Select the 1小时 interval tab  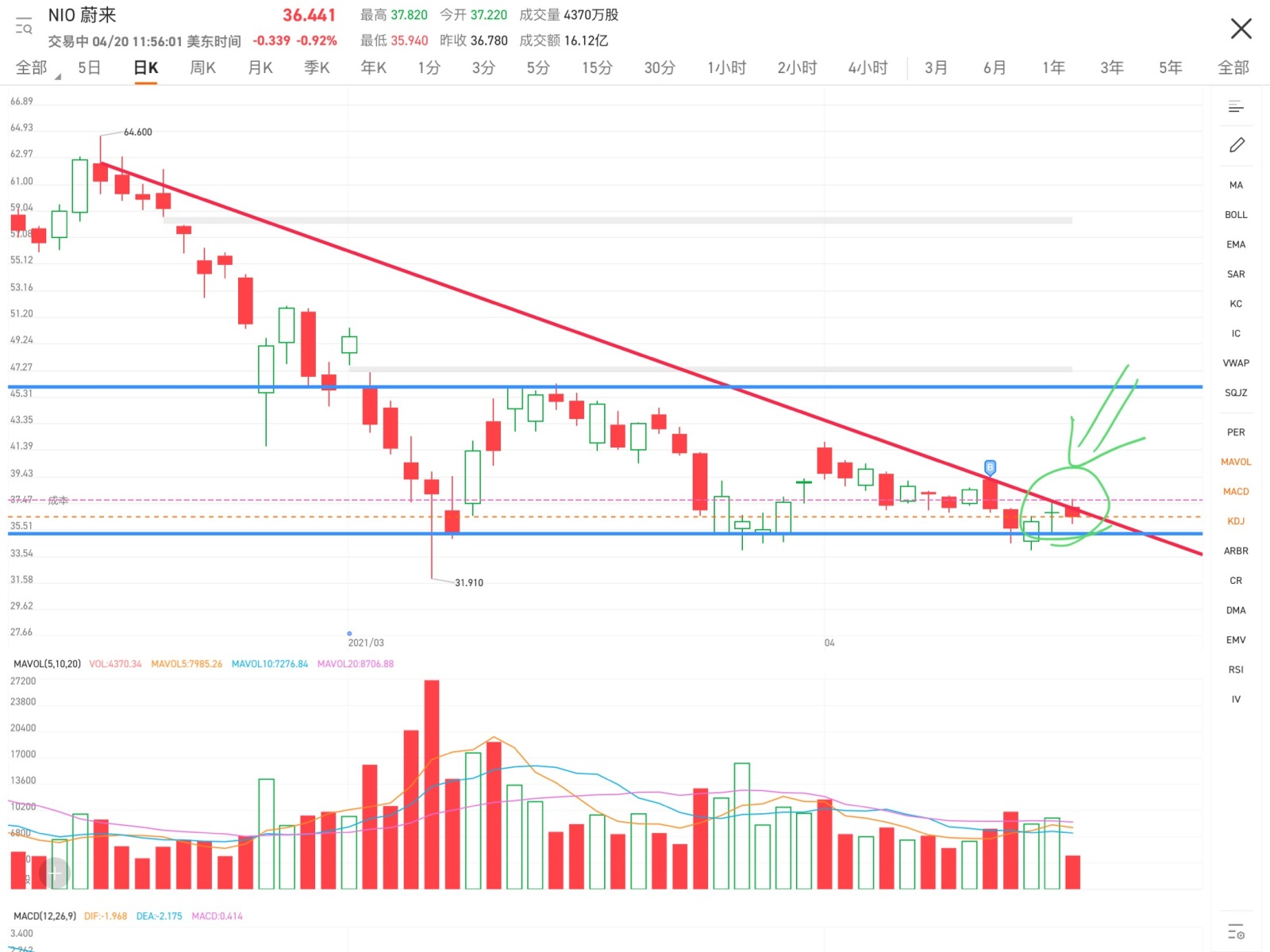click(726, 68)
